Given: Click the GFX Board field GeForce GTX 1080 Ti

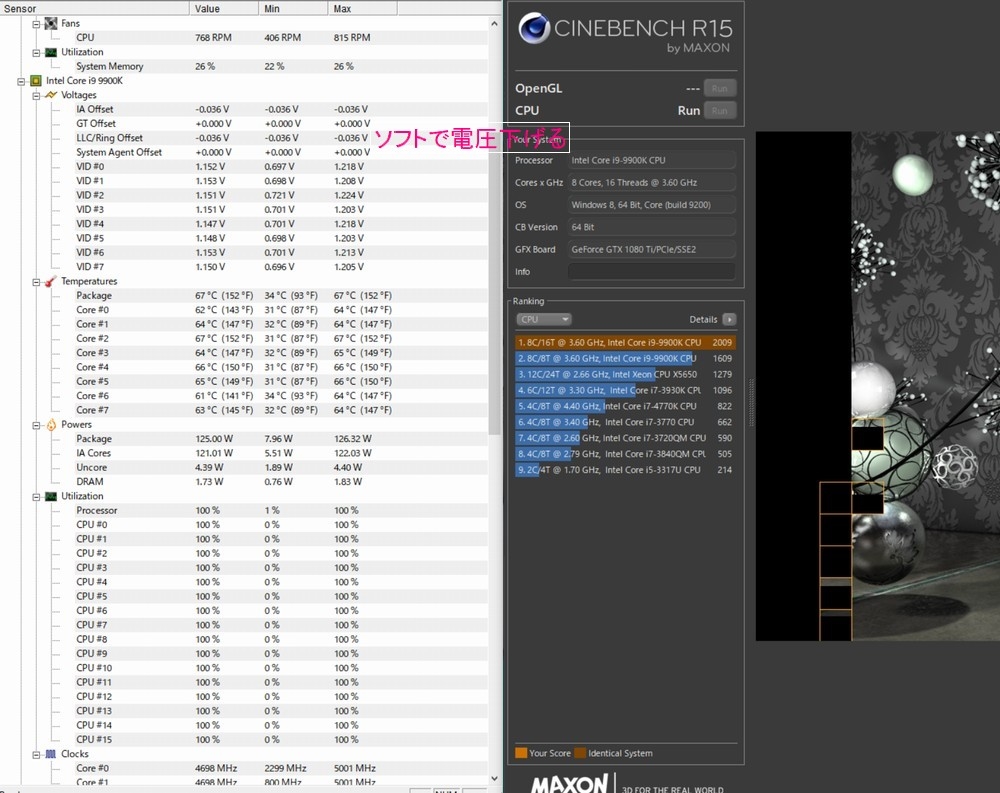Looking at the screenshot, I should click(651, 249).
